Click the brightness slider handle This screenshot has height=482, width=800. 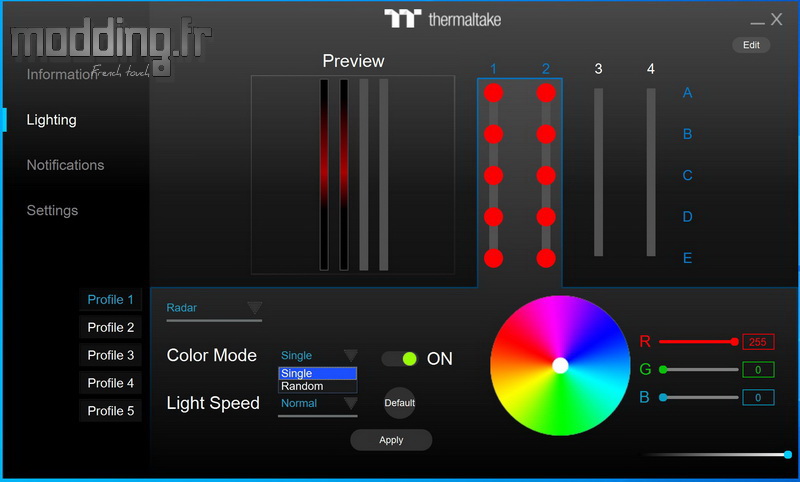tap(788, 454)
